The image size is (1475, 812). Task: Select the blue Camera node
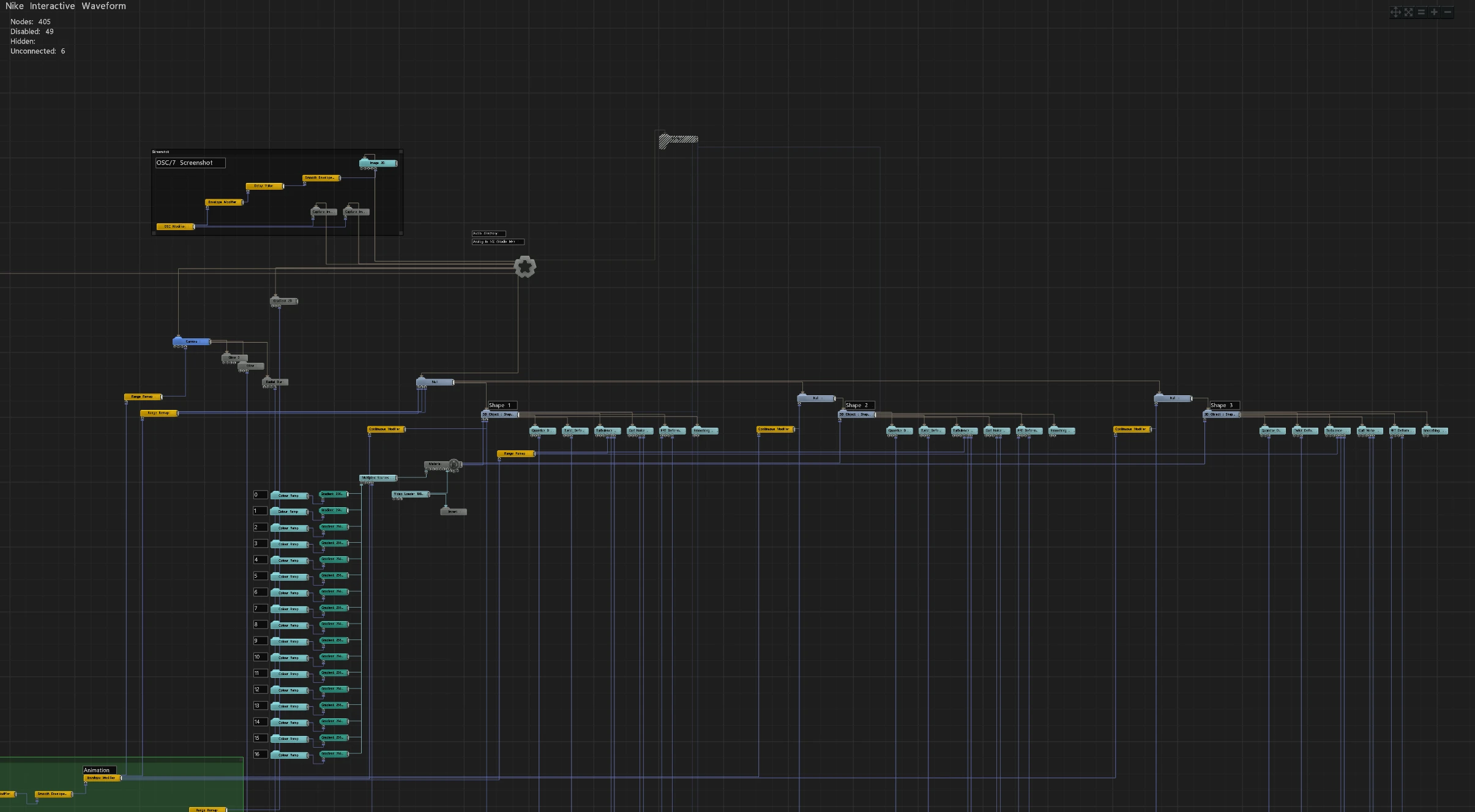click(192, 341)
